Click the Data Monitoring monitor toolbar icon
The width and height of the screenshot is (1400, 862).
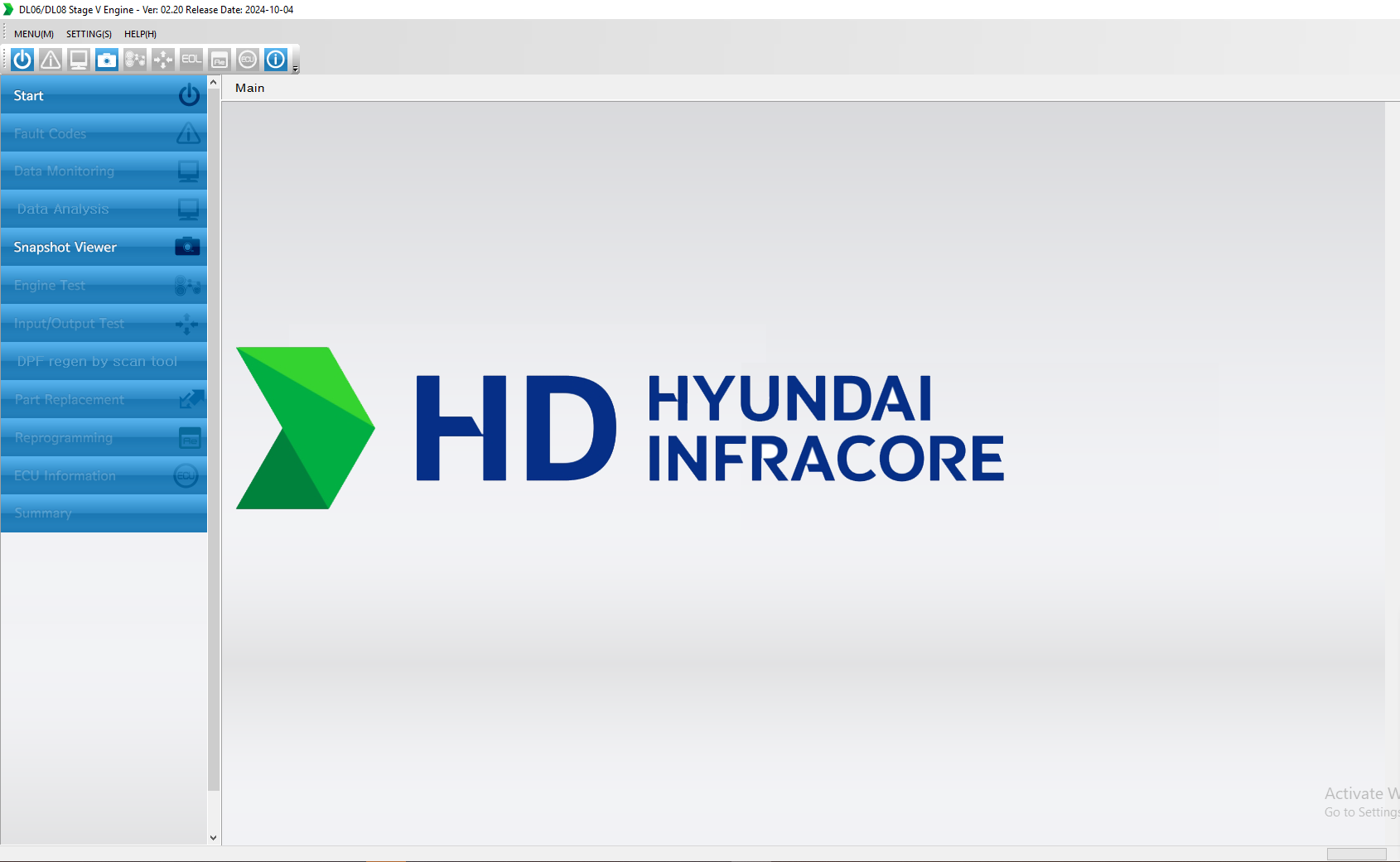(x=79, y=60)
